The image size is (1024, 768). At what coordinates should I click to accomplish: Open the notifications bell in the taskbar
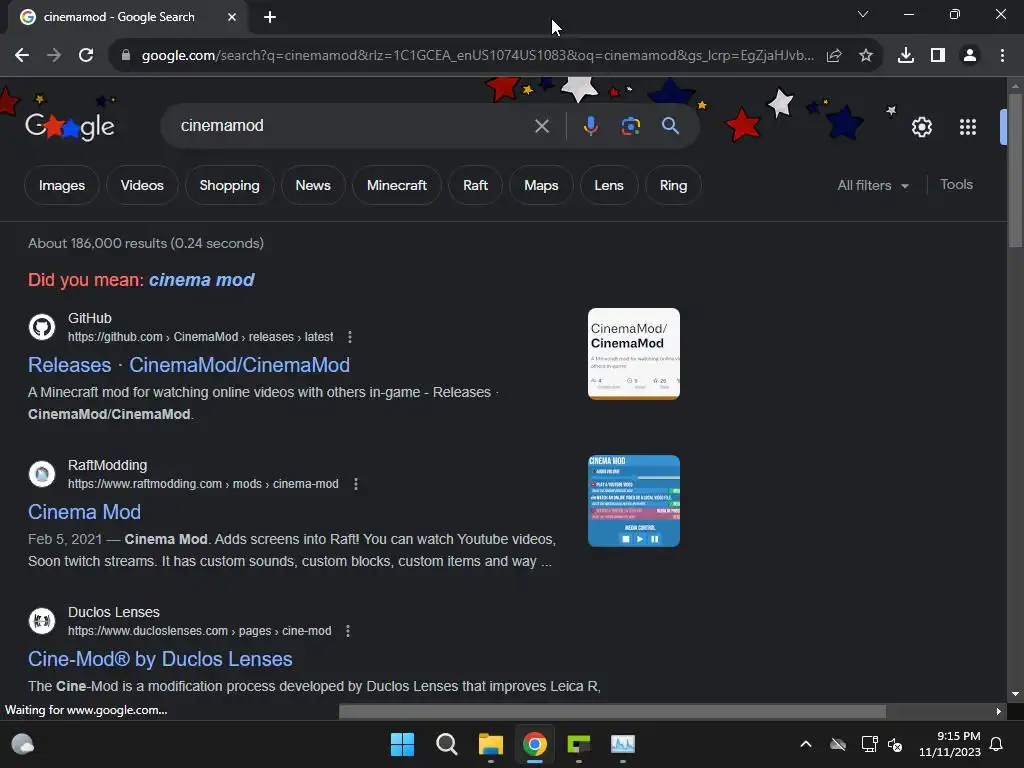tap(997, 744)
